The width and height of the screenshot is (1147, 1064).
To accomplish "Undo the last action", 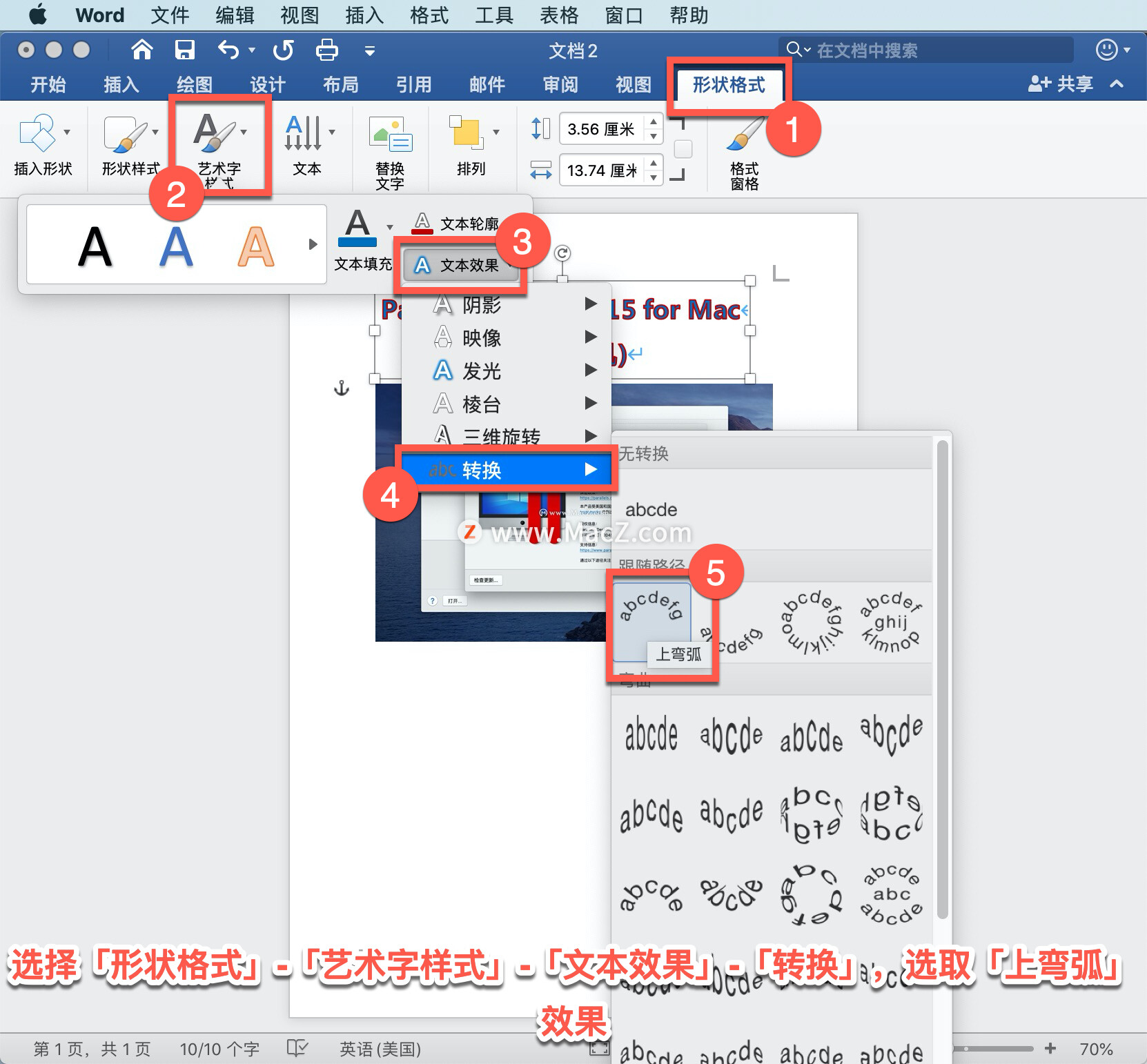I will pos(228,50).
